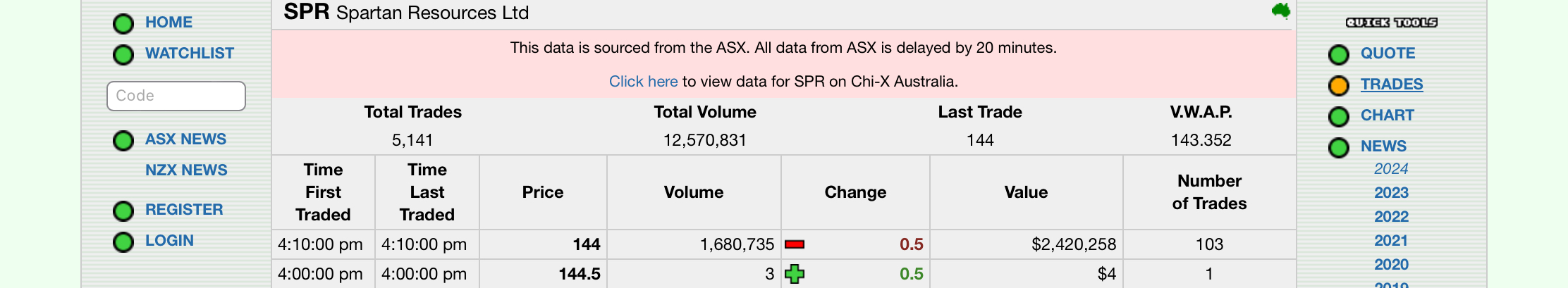This screenshot has width=1568, height=288.
Task: Open the TRADES quick tool link
Action: 1392,84
